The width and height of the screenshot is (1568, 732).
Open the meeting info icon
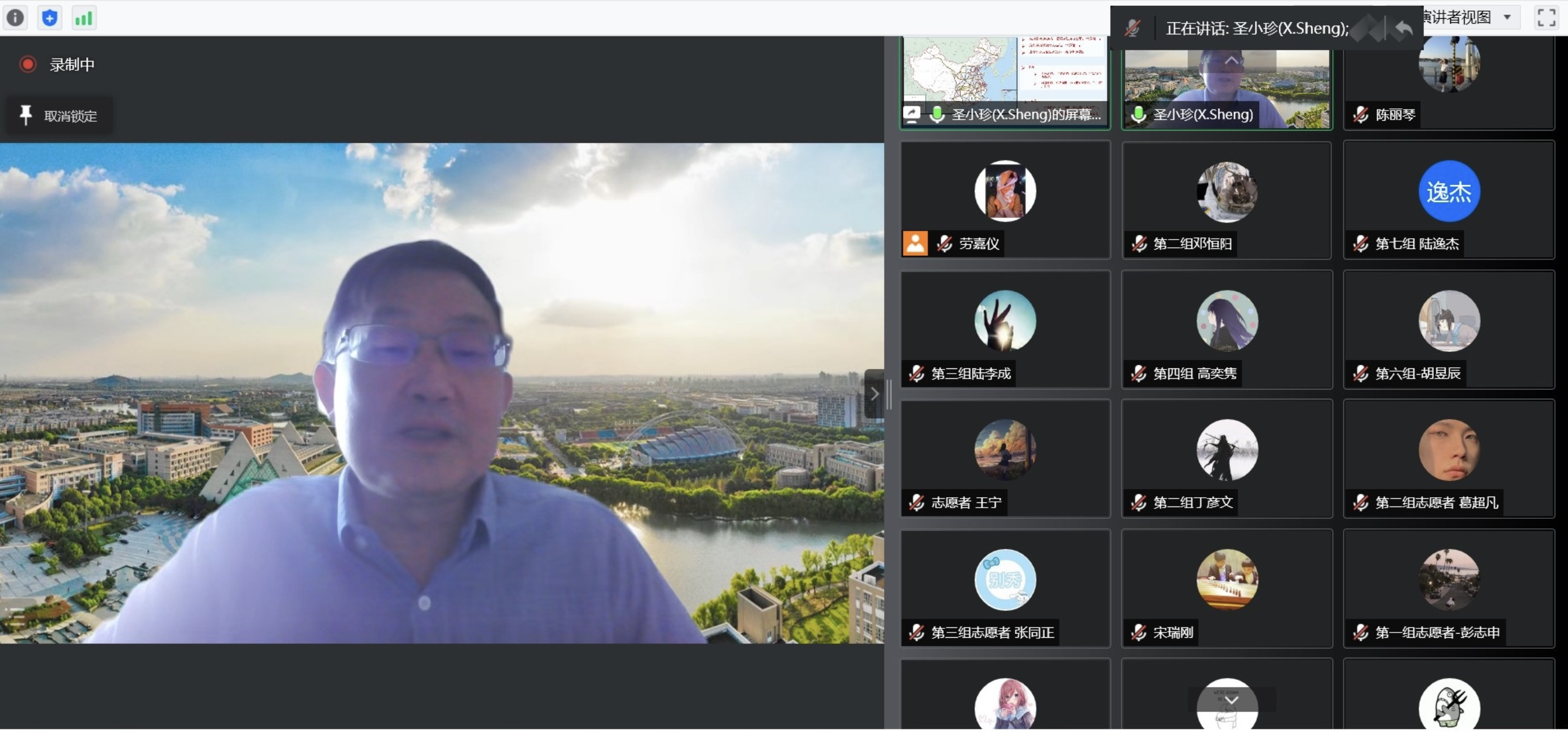point(15,18)
